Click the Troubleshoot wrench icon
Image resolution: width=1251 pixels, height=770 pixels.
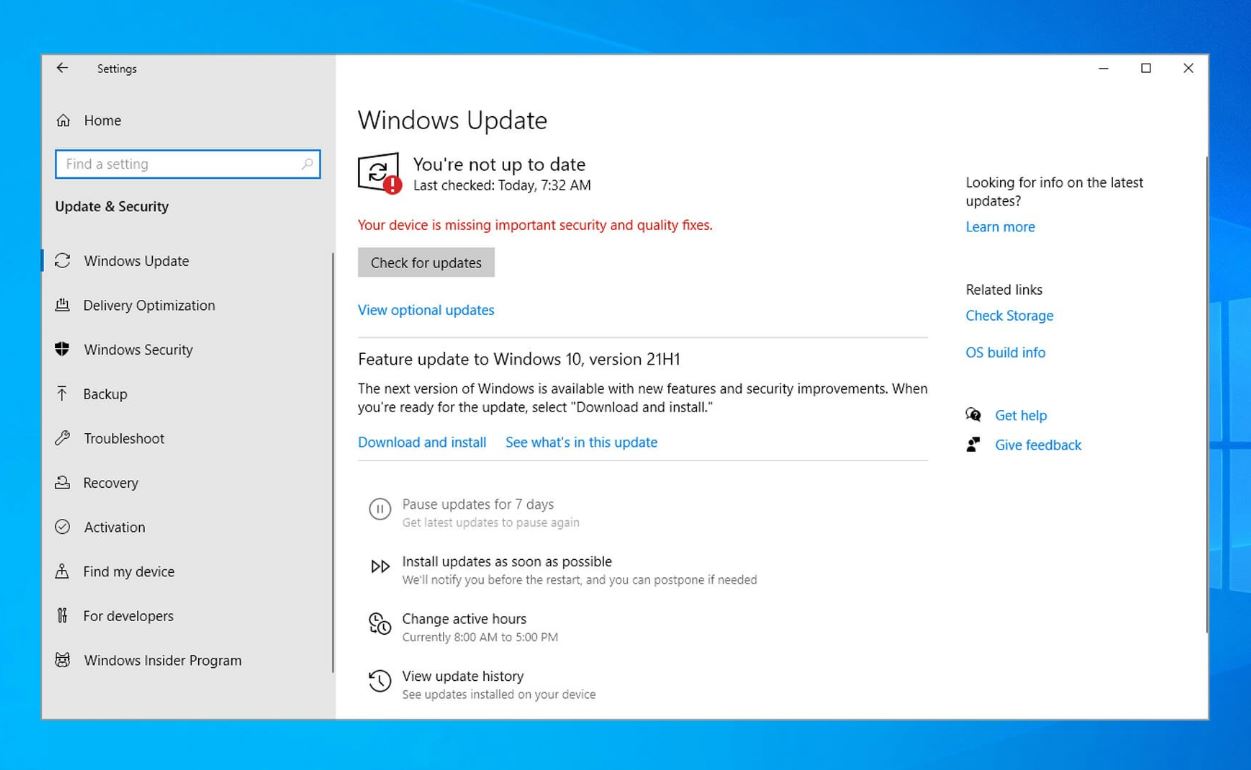[63, 438]
